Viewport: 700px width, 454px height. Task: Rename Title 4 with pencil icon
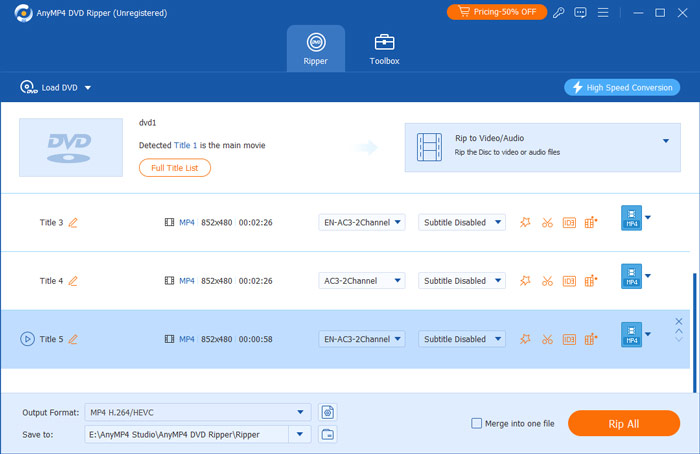coord(73,281)
